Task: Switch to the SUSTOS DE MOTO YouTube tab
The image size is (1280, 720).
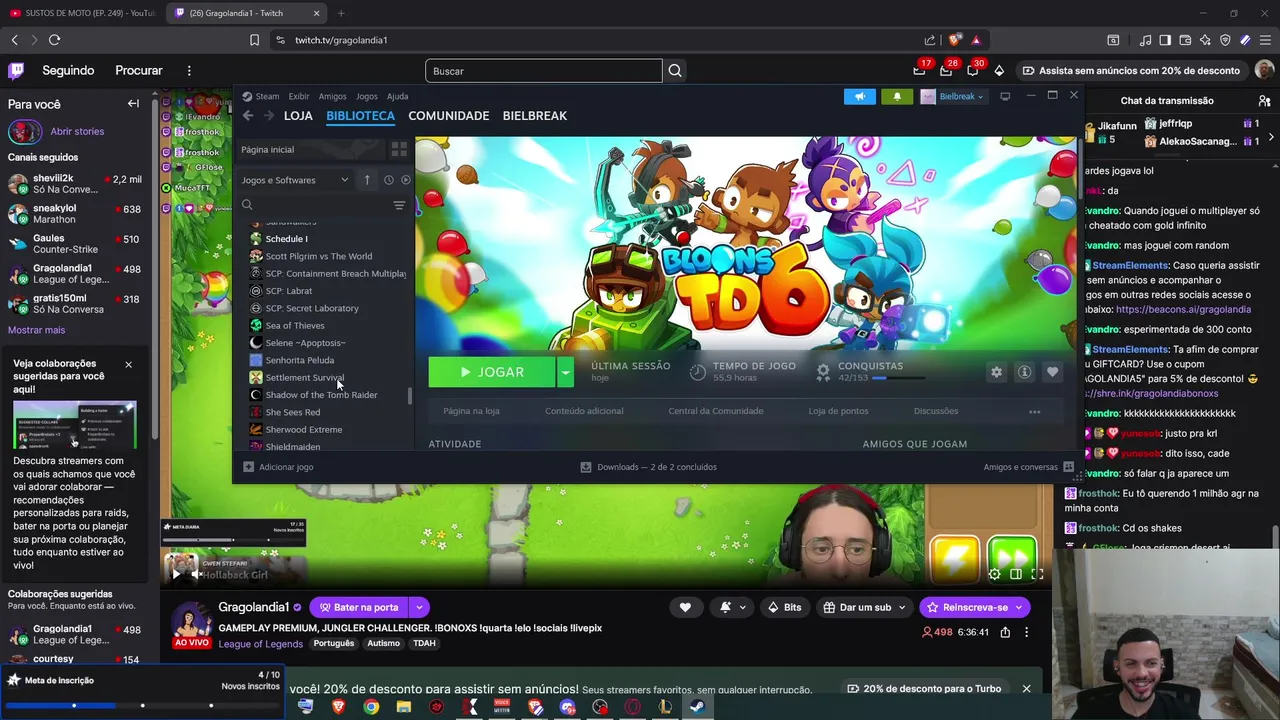Action: pyautogui.click(x=82, y=13)
